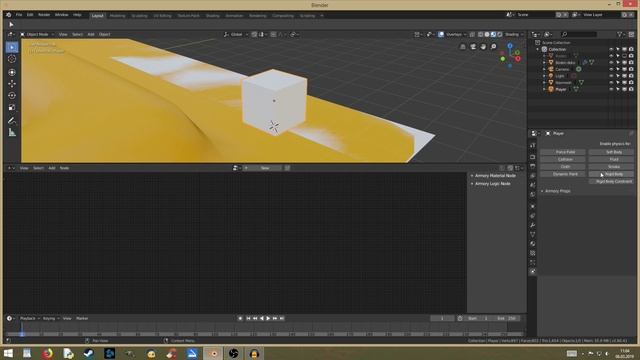The height and width of the screenshot is (360, 640).
Task: Expand the Armory Props panel
Action: click(x=558, y=191)
